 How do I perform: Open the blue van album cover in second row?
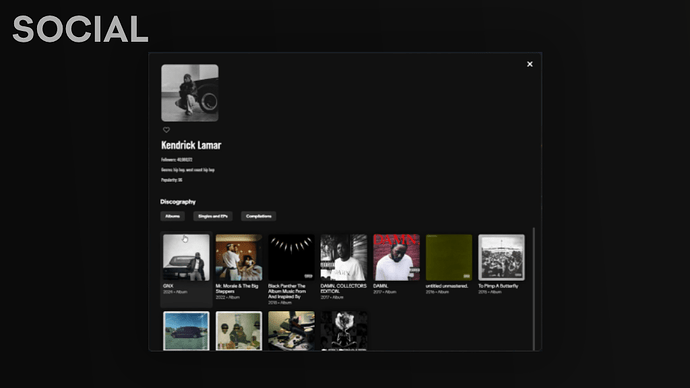pyautogui.click(x=187, y=331)
